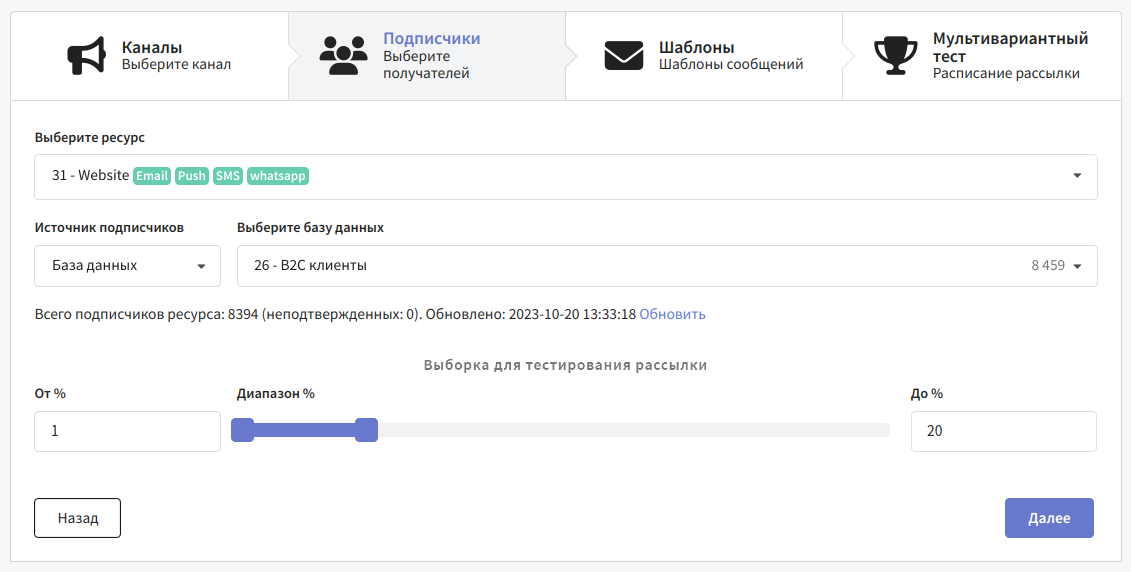Go to the Каналы step tab

[150, 56]
